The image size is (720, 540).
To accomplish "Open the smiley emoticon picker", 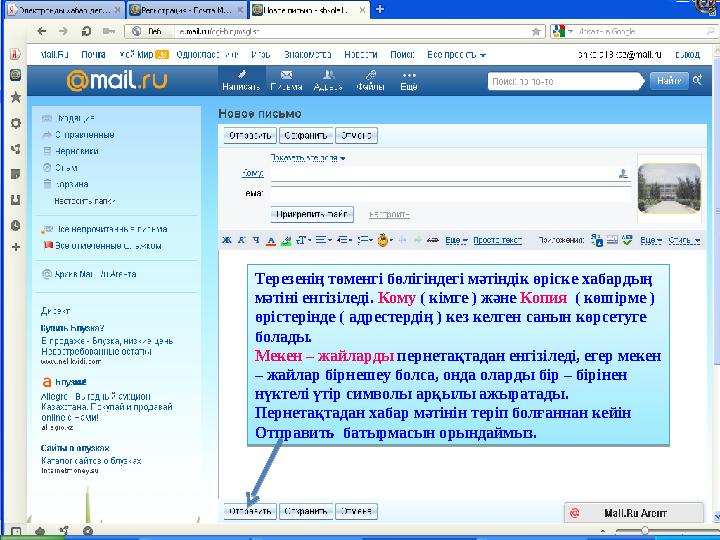I will pos(384,240).
